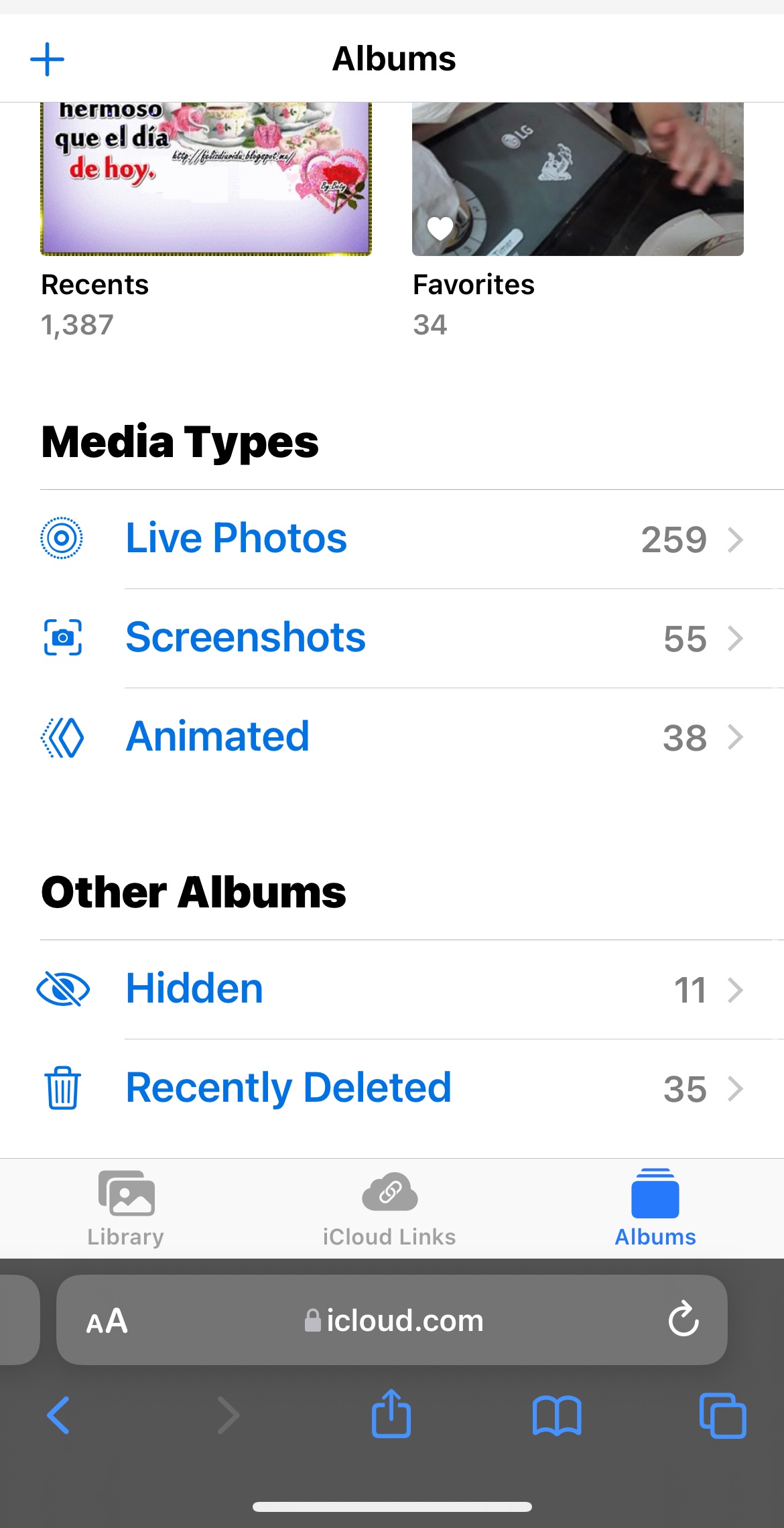
Task: Show Safari open tabs overview icon
Action: [722, 1415]
